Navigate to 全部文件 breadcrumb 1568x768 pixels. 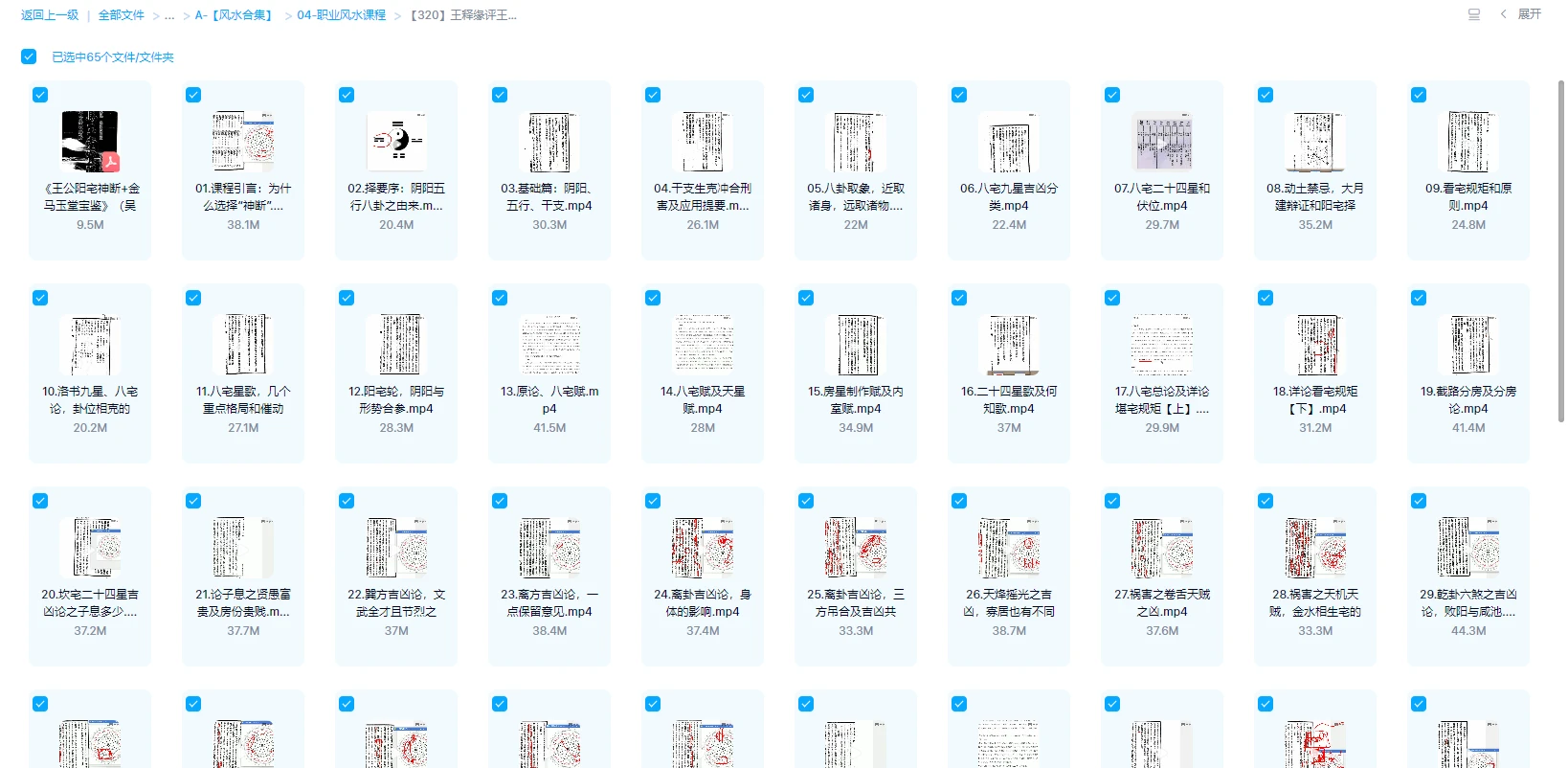point(122,15)
